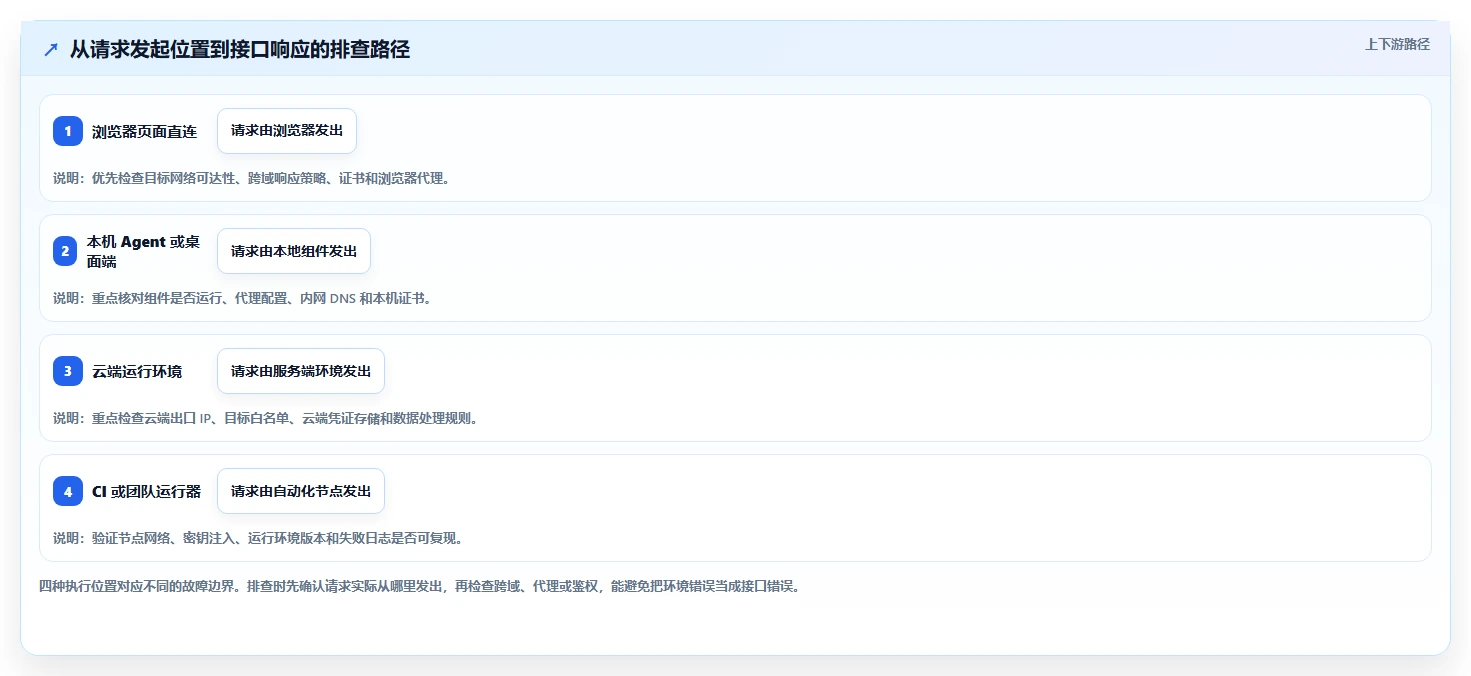Click the description mentioning 内网 DNS 和本机证书
1471x676 pixels.
click(242, 298)
